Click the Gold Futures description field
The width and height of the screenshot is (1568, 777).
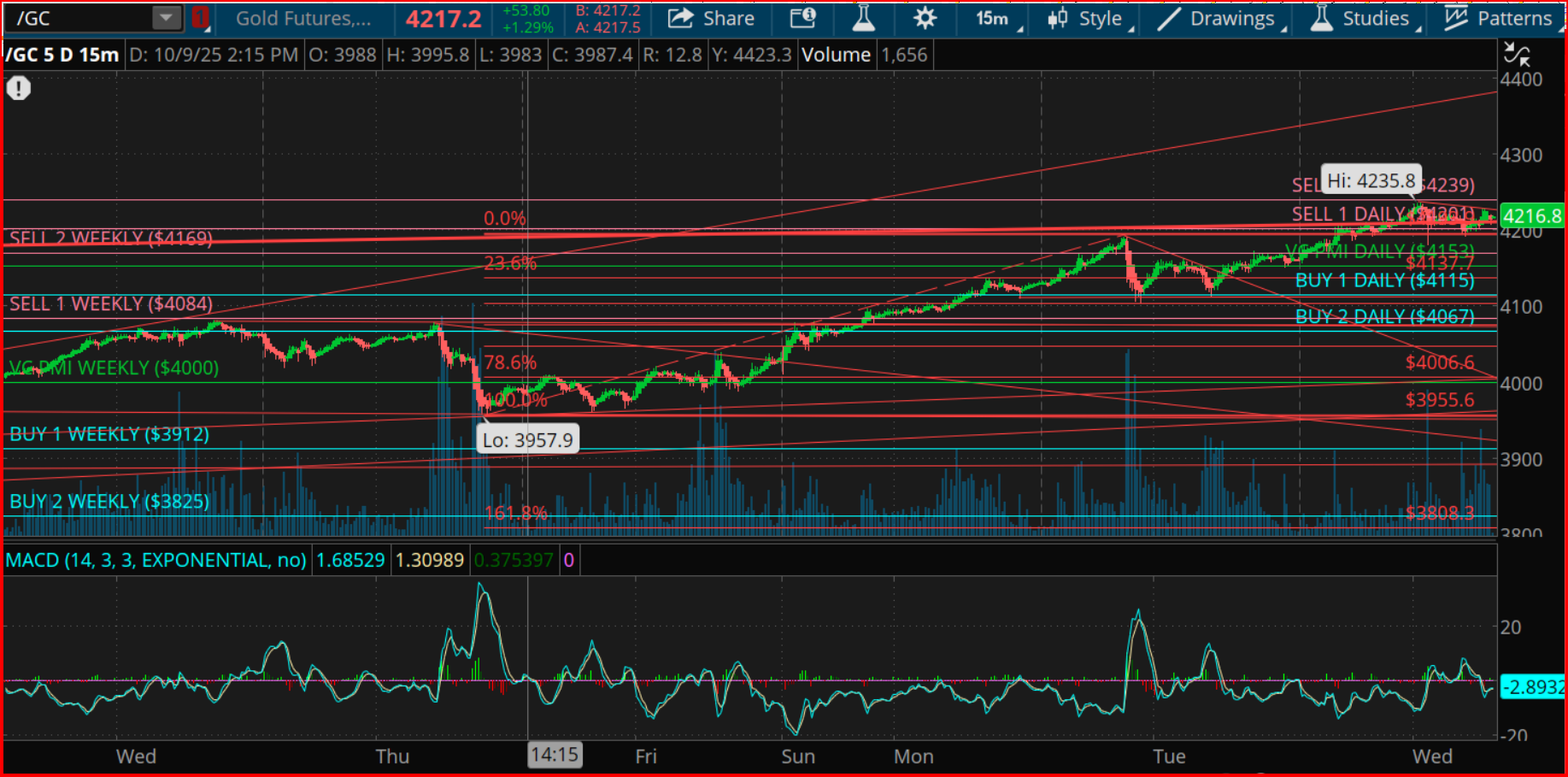point(303,18)
